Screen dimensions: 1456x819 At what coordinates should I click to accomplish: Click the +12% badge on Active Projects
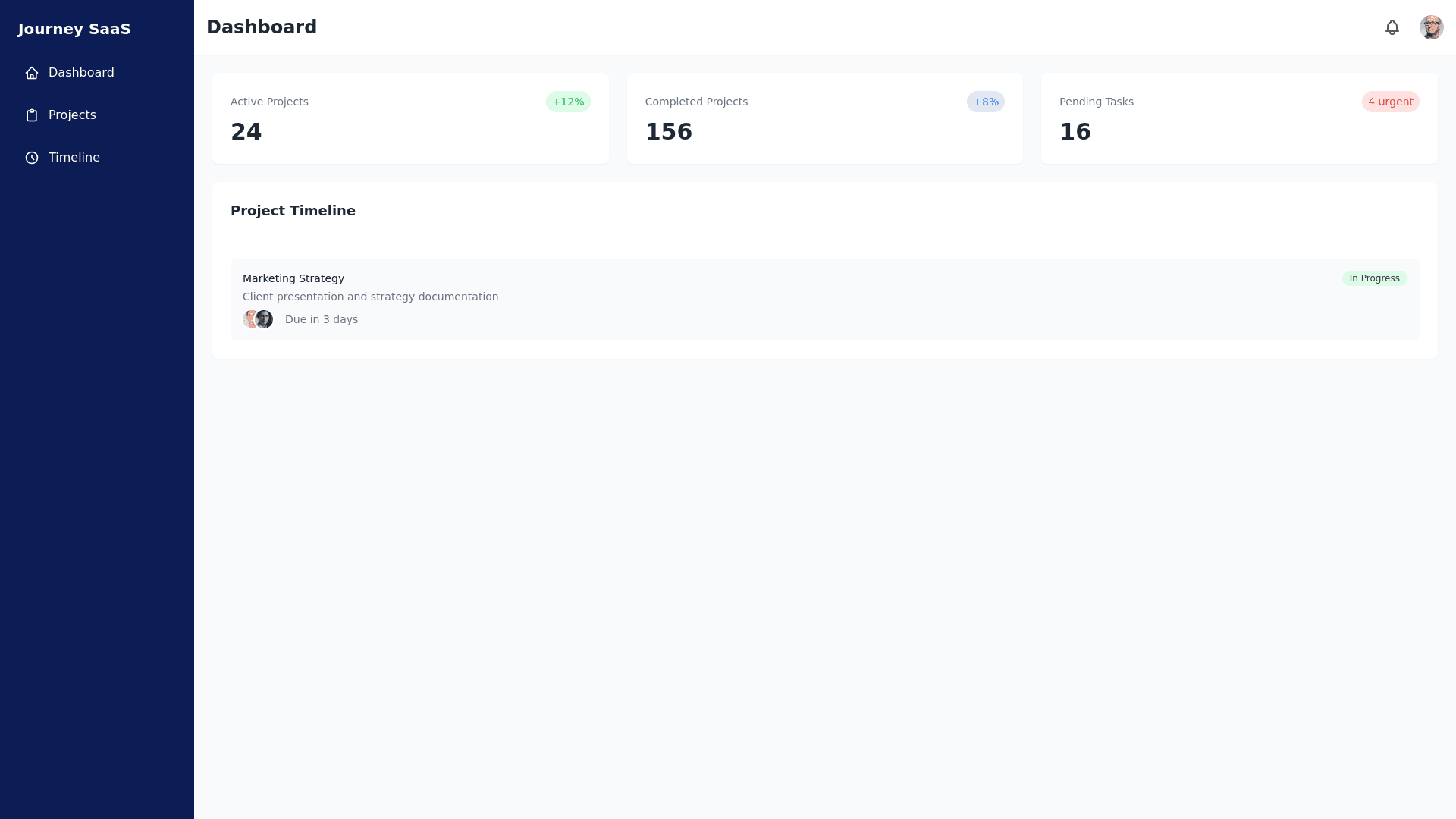coord(567,102)
